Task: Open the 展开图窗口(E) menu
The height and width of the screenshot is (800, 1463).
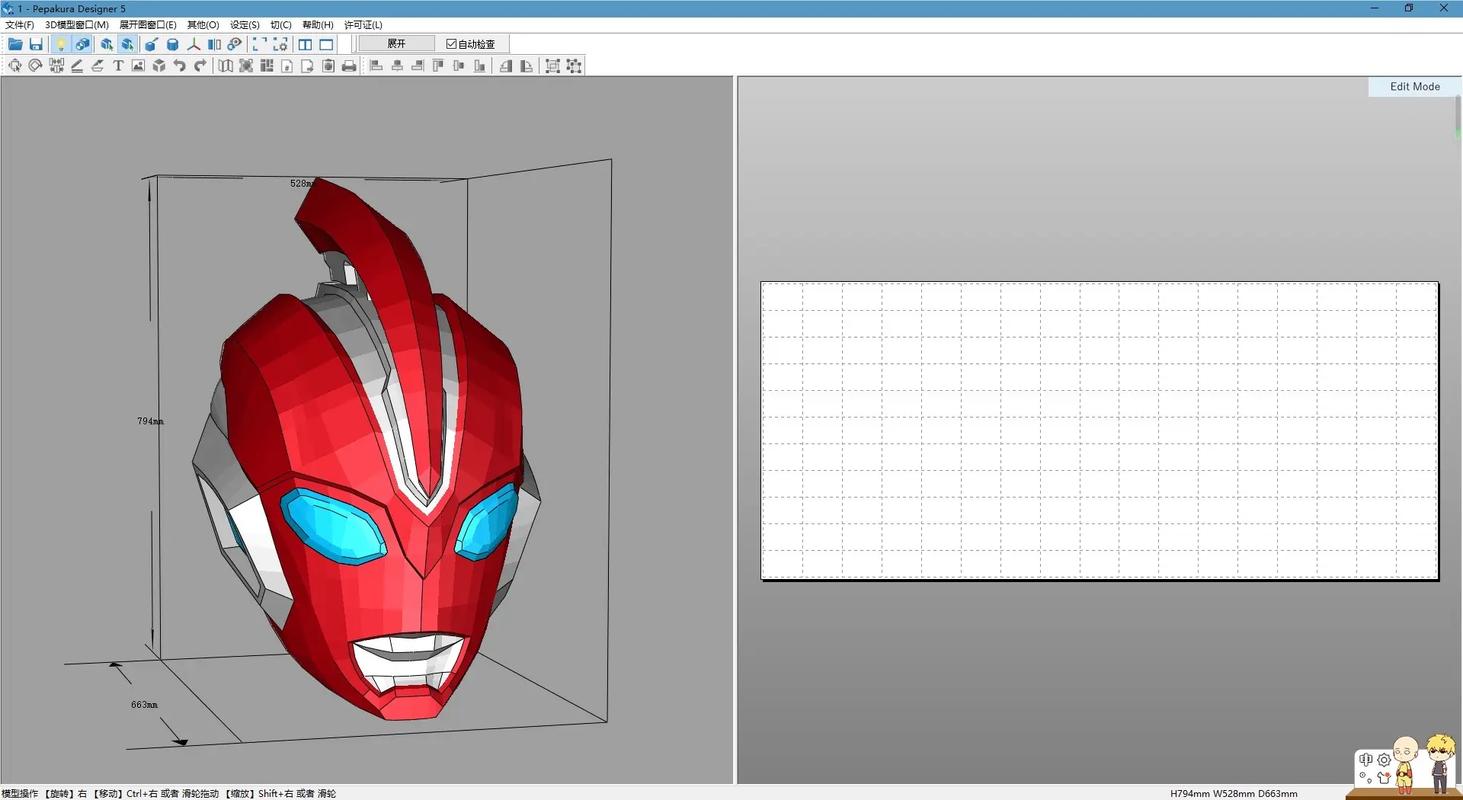Action: click(148, 25)
